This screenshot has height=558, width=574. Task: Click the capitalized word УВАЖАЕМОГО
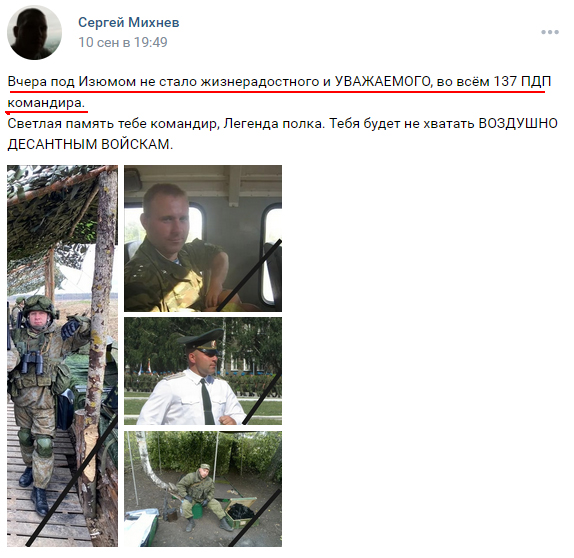point(383,81)
